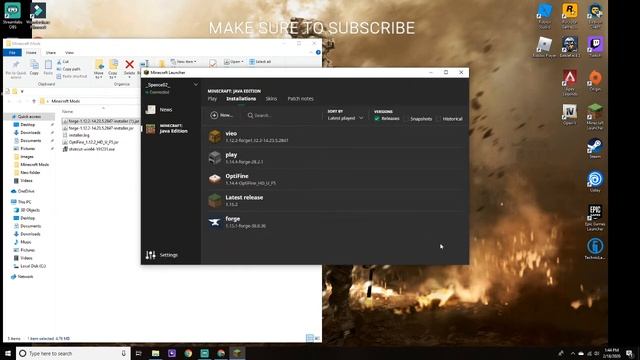This screenshot has width=640, height=360.
Task: Open the vieo installation block icon
Action: tap(215, 136)
